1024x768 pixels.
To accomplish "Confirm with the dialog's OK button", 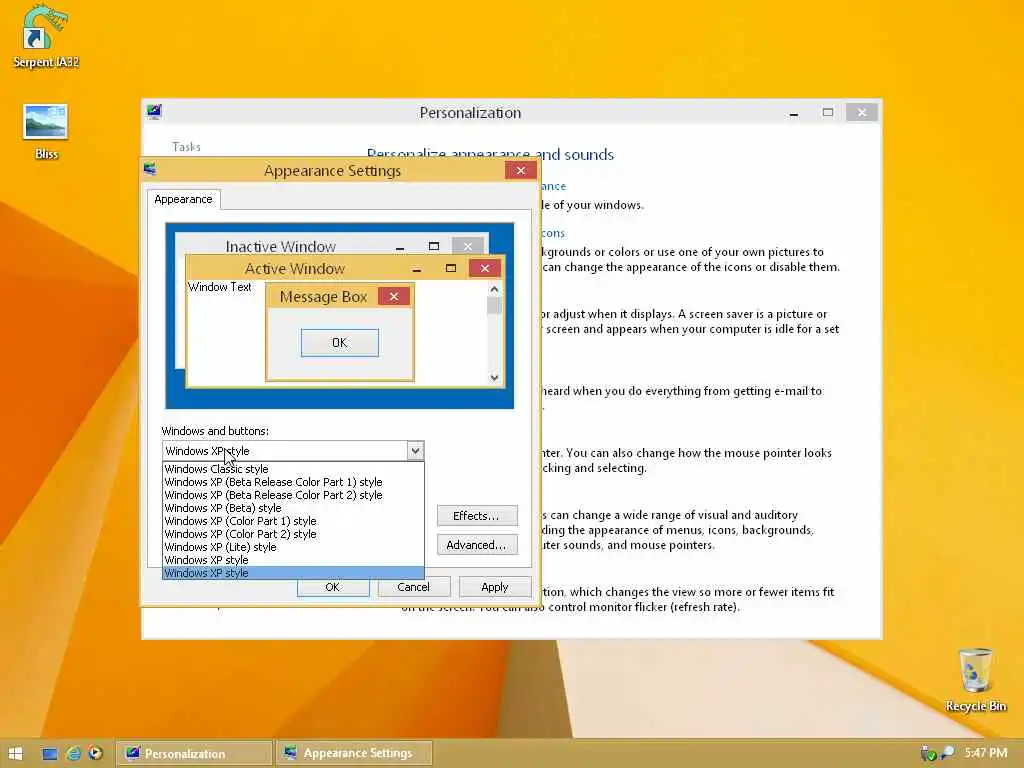I will point(333,587).
